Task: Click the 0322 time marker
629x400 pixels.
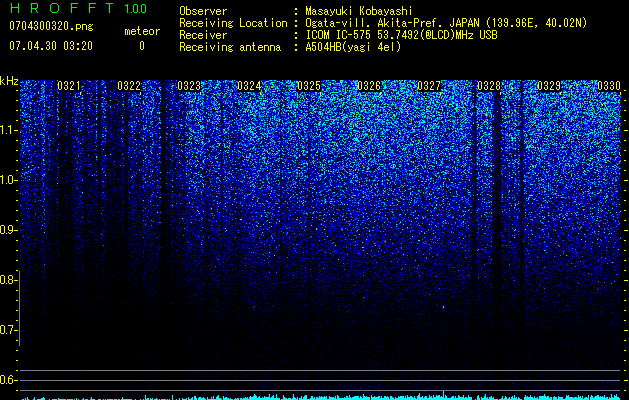Action: click(x=129, y=86)
